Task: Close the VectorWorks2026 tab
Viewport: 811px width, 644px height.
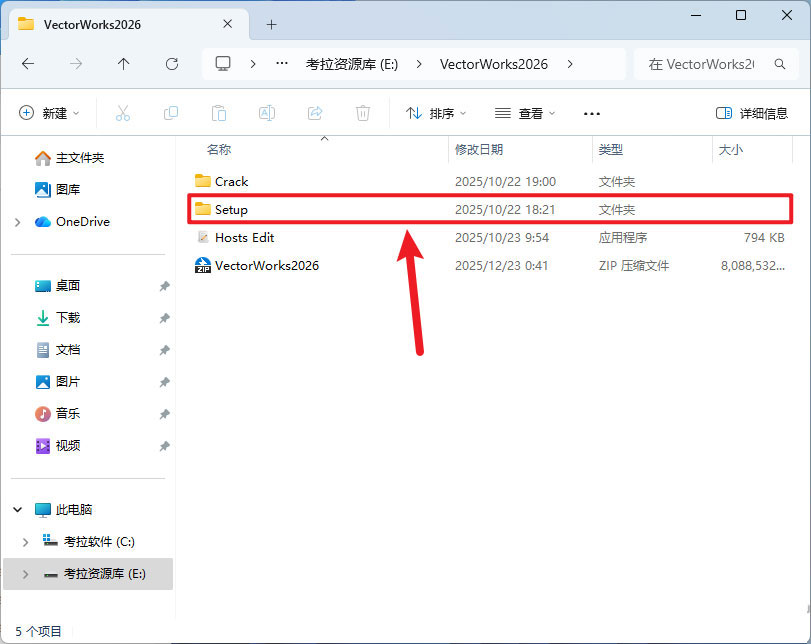Action: point(228,24)
